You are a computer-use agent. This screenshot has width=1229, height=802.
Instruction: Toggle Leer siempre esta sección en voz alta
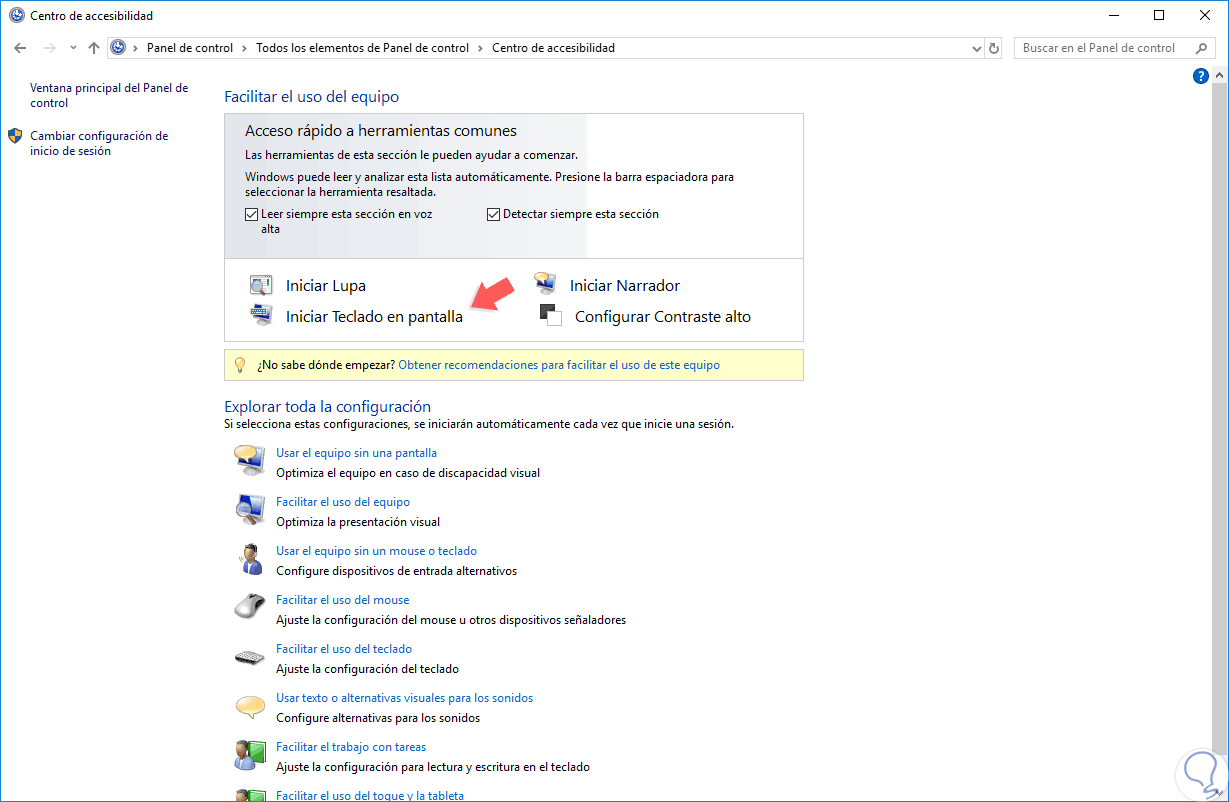pos(251,214)
